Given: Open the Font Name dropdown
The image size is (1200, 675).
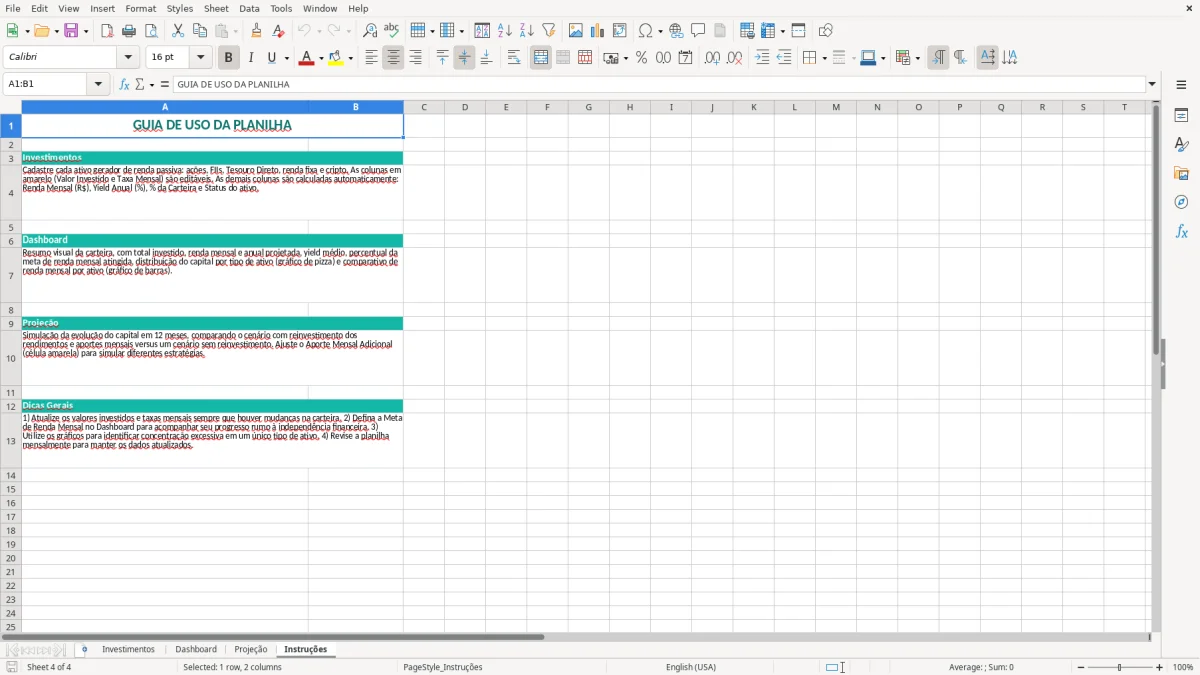Looking at the screenshot, I should coord(128,58).
